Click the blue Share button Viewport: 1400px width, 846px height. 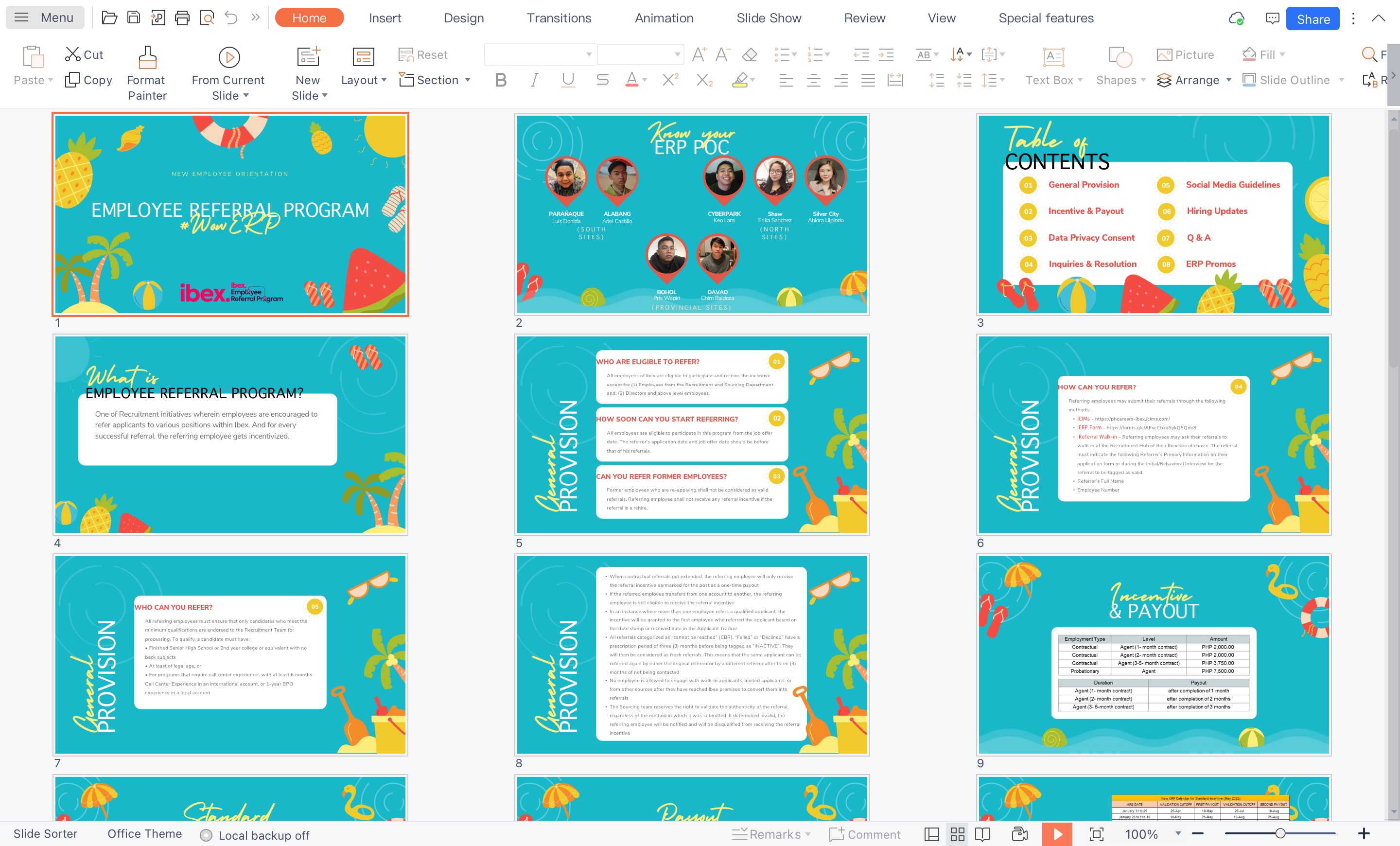pos(1312,19)
